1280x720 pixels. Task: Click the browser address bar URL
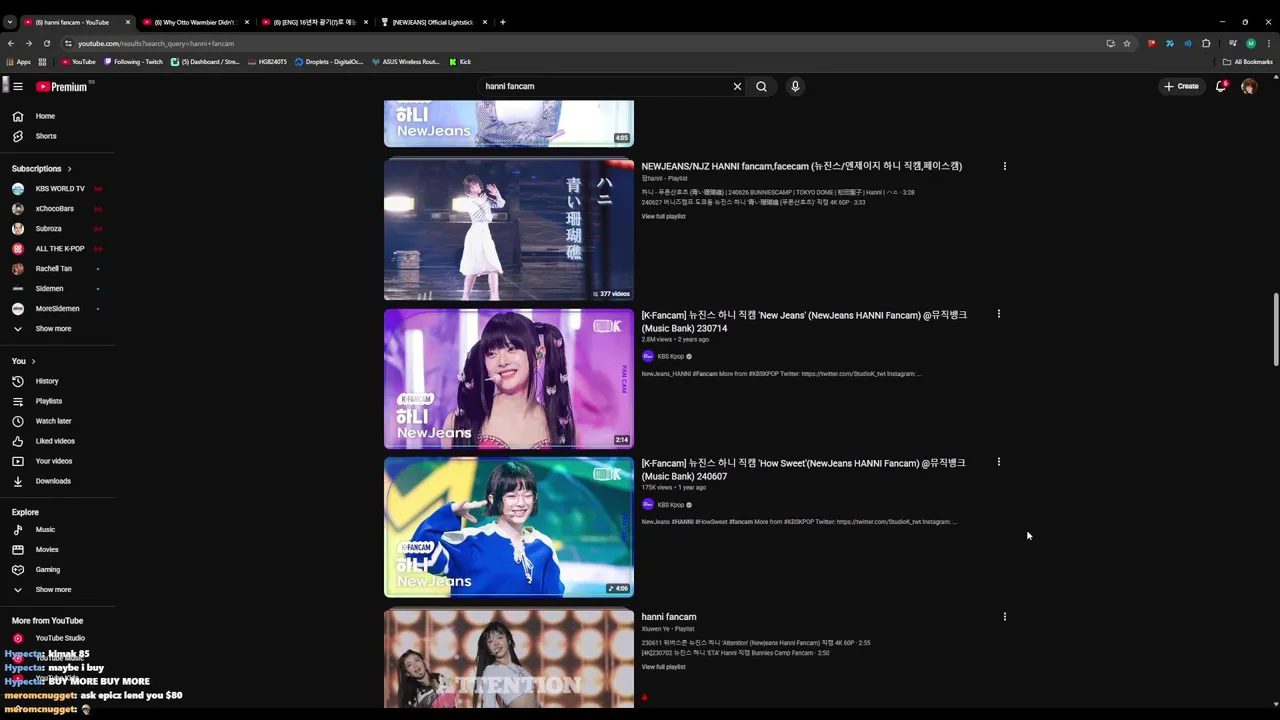point(156,43)
